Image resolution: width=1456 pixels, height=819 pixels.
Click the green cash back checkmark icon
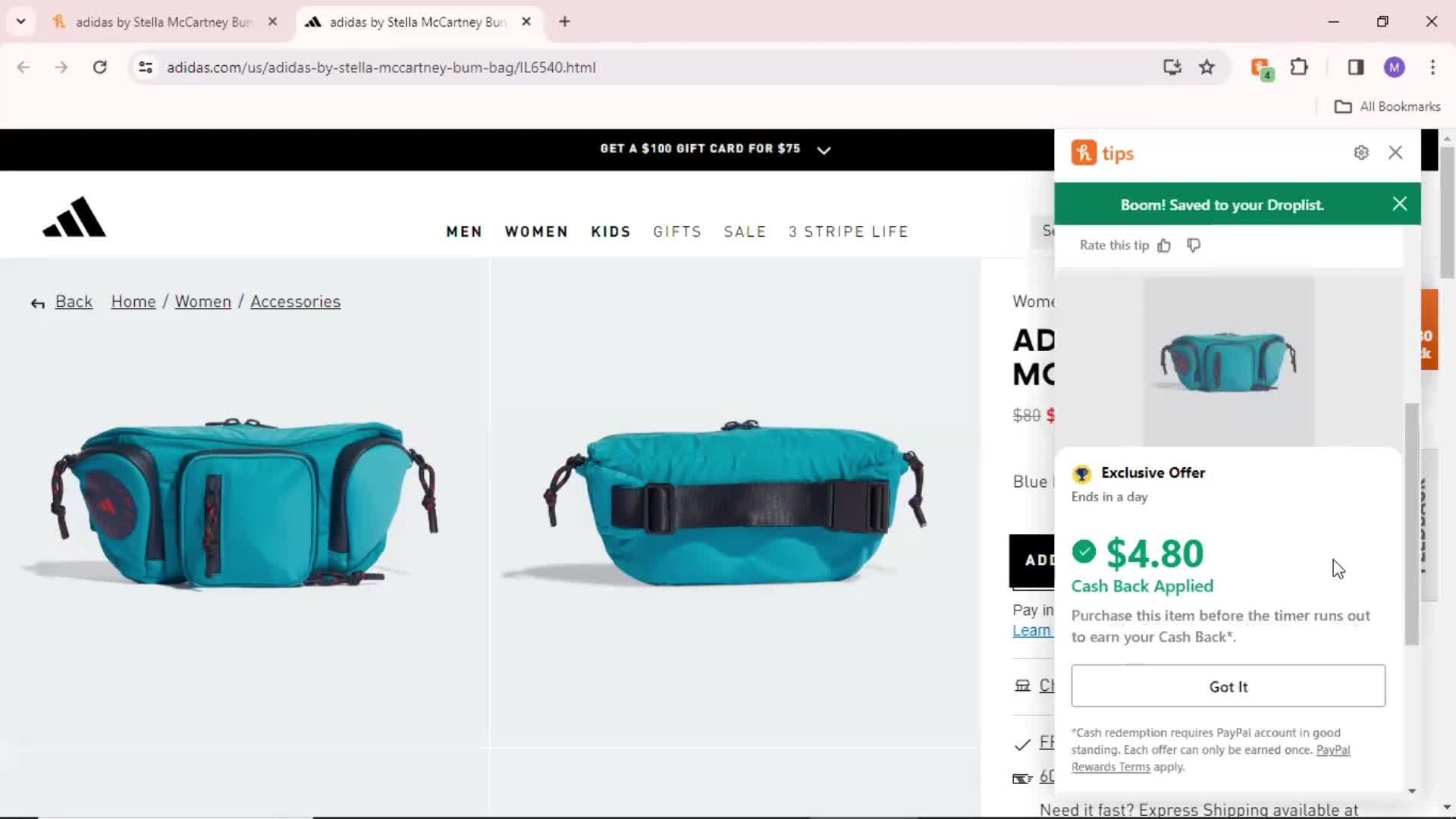[1084, 552]
